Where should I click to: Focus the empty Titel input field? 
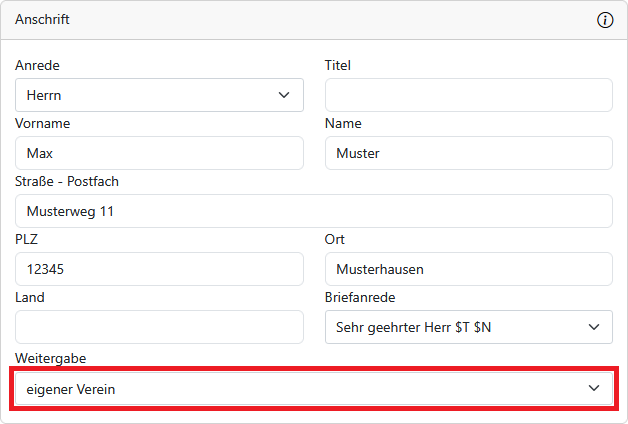click(x=468, y=95)
